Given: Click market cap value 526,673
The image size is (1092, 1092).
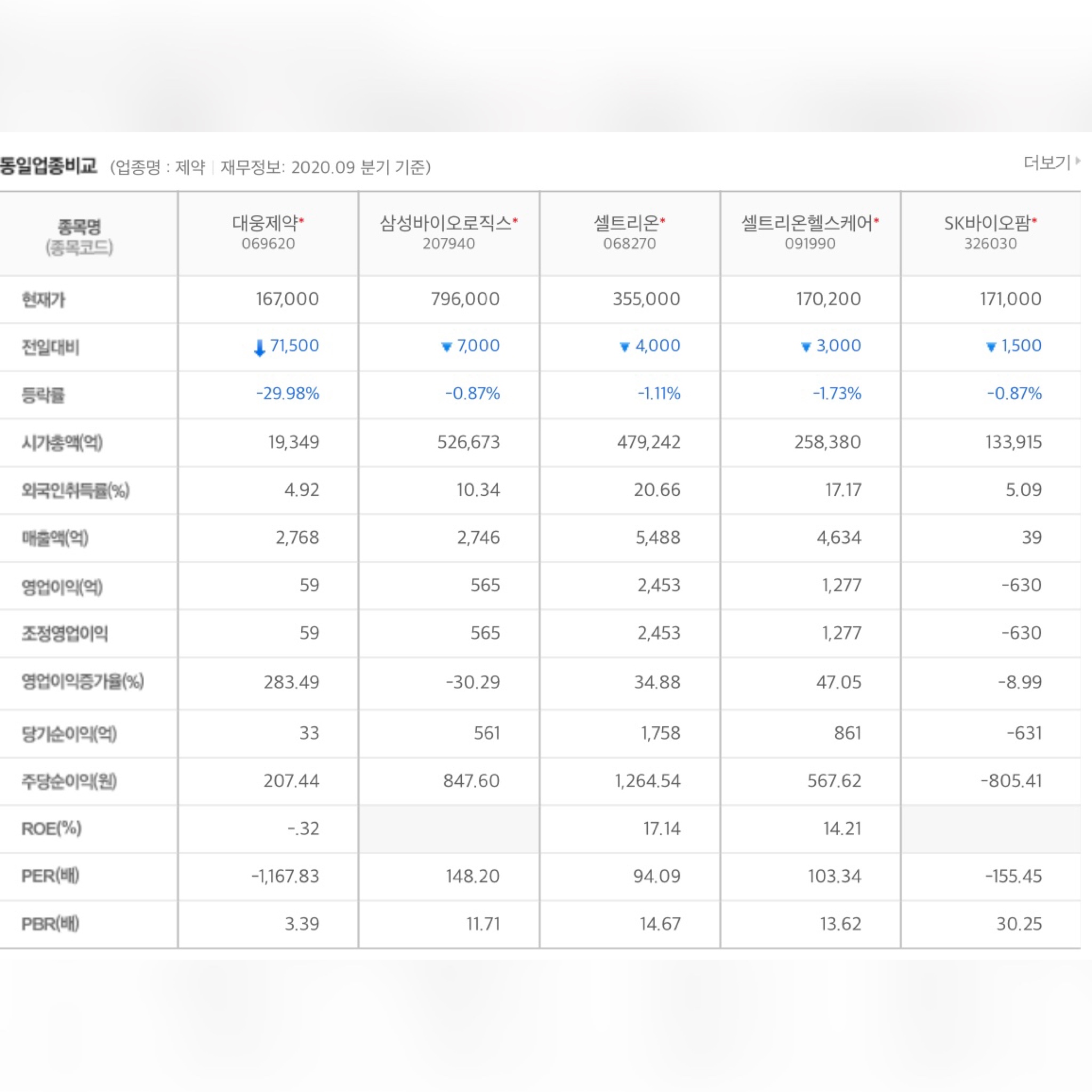Looking at the screenshot, I should coord(469,442).
